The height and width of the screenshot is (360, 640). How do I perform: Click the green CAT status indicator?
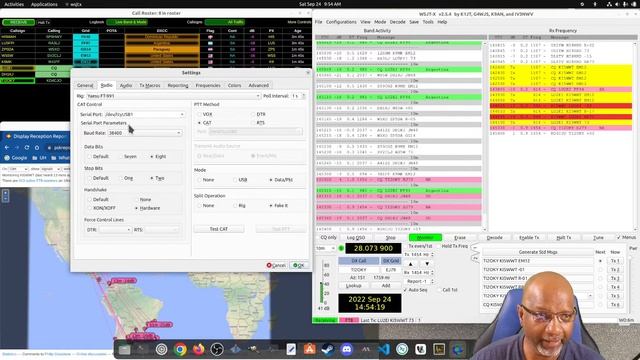[341, 248]
